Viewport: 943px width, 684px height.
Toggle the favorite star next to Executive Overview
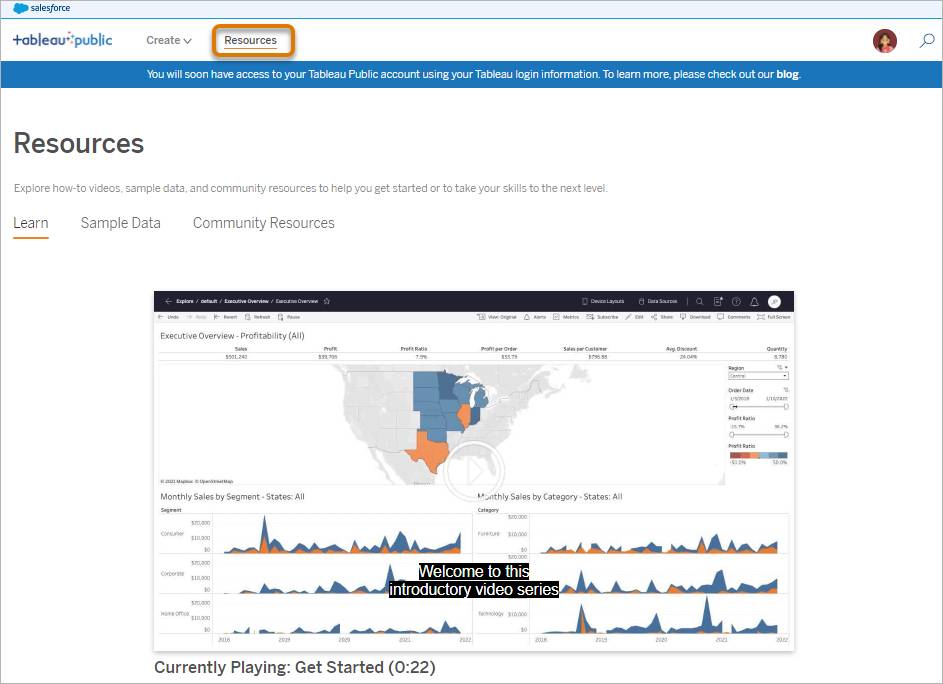pyautogui.click(x=327, y=300)
